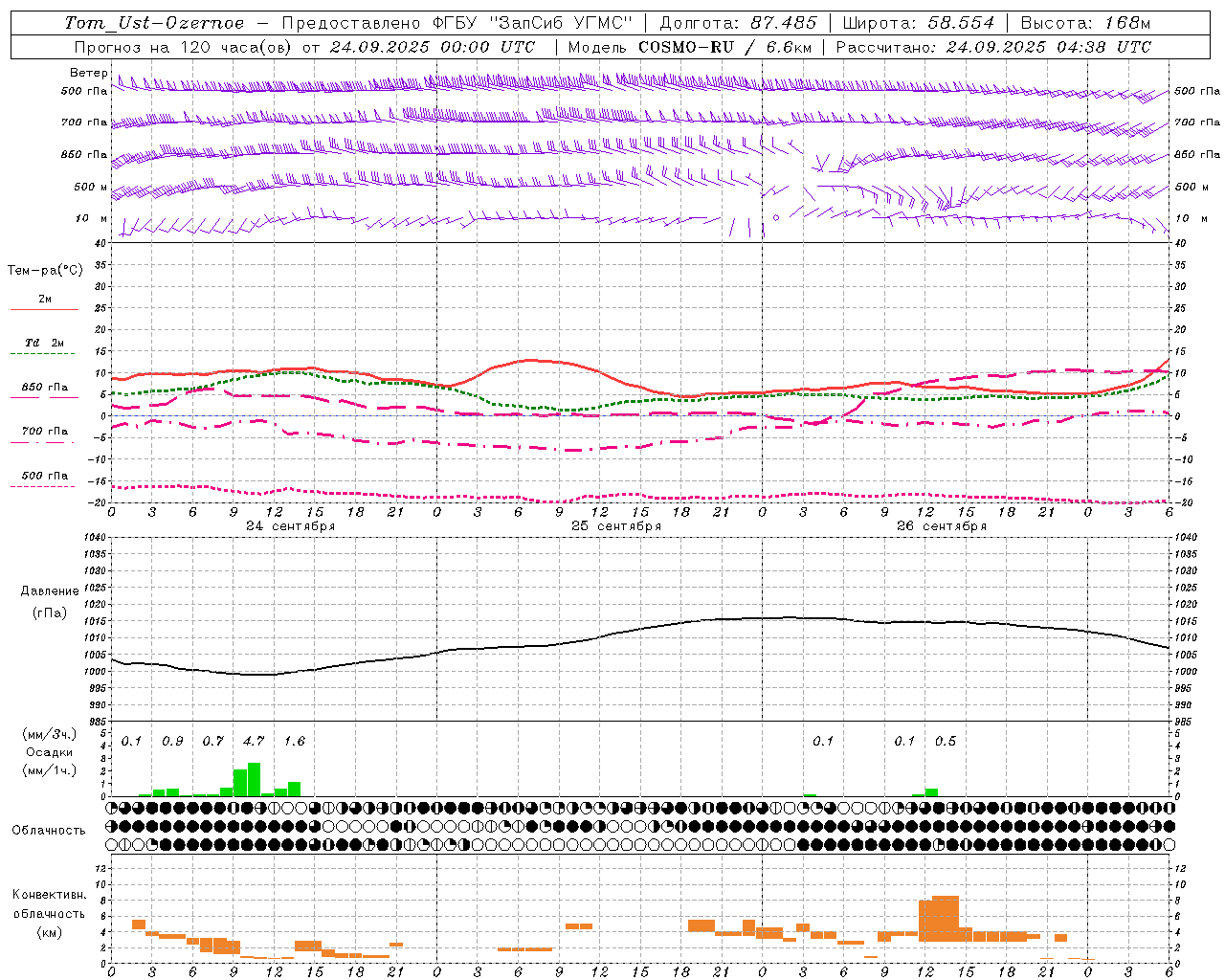
Task: Click the 'Высота: 168м' elevation field
Action: pyautogui.click(x=1086, y=23)
